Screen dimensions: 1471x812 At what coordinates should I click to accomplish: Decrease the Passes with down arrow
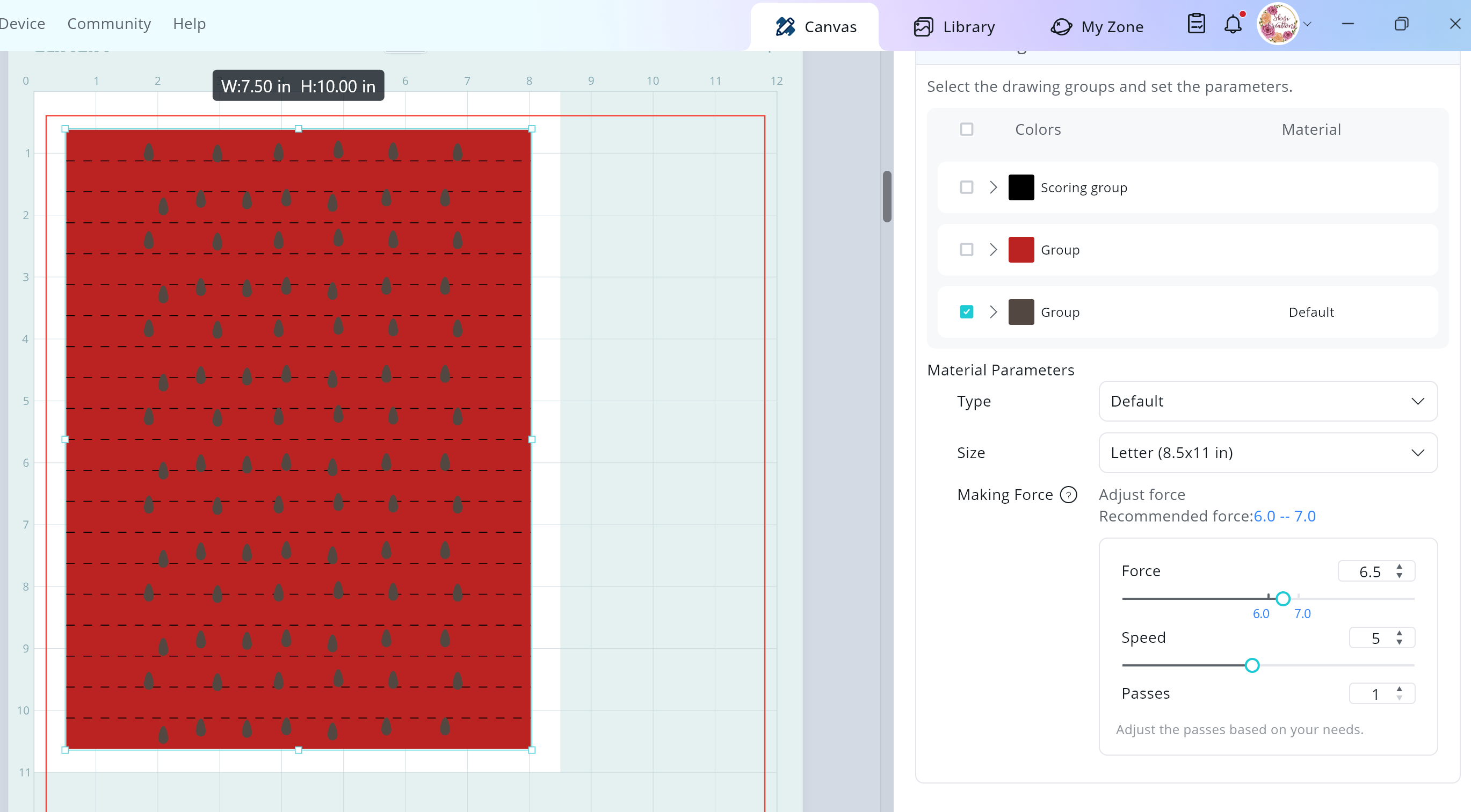pyautogui.click(x=1399, y=698)
